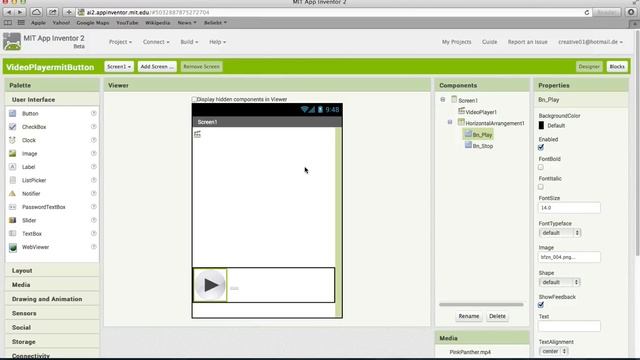The width and height of the screenshot is (640, 360).
Task: Click the Components panel horizontal scrollbar
Action: click(481, 304)
